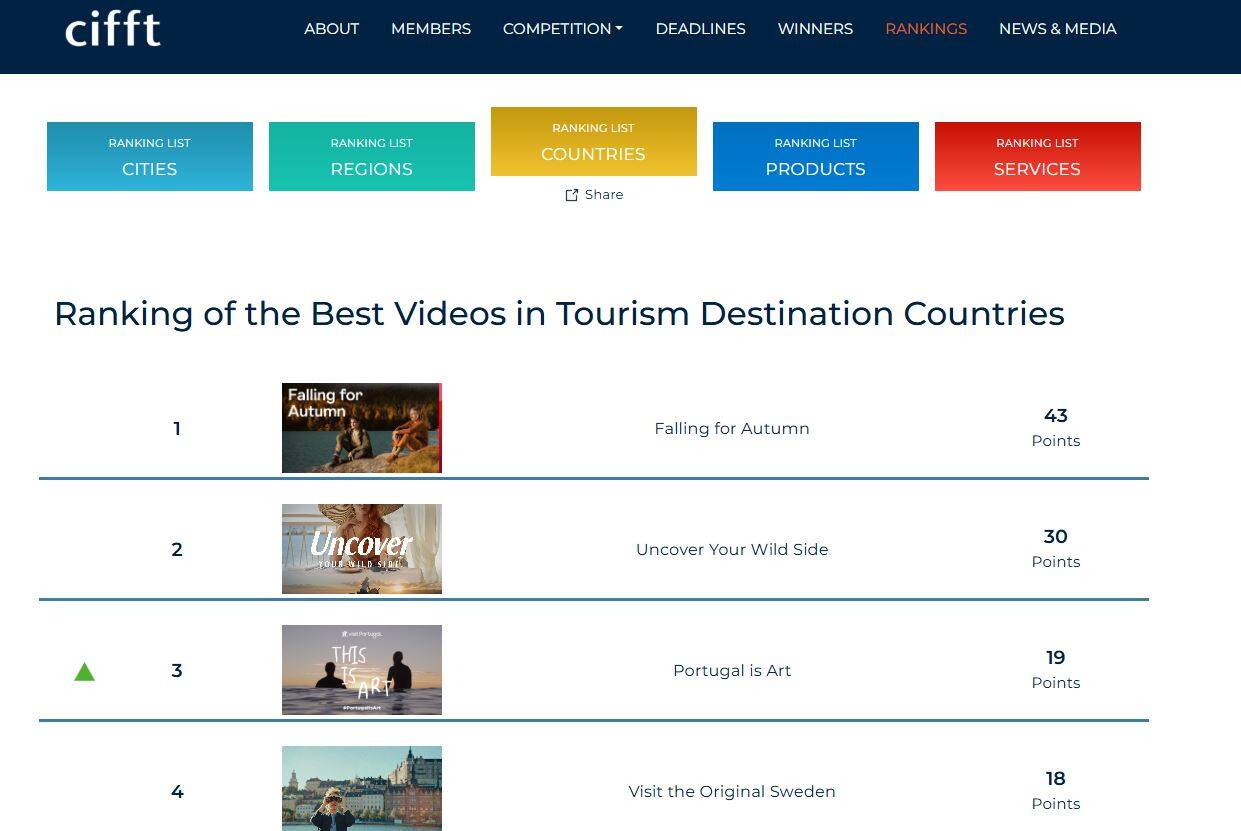Open the About menu item
Viewport: 1241px width, 831px height.
331,29
